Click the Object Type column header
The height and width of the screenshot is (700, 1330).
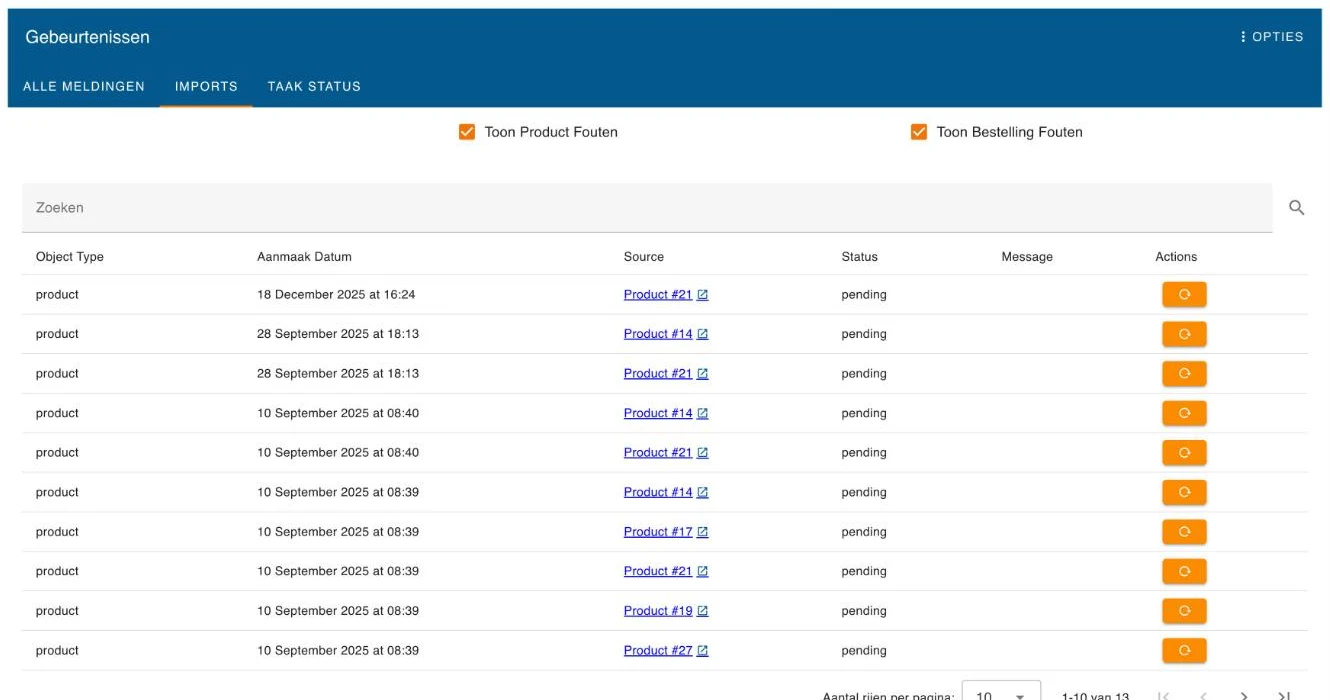click(x=70, y=257)
